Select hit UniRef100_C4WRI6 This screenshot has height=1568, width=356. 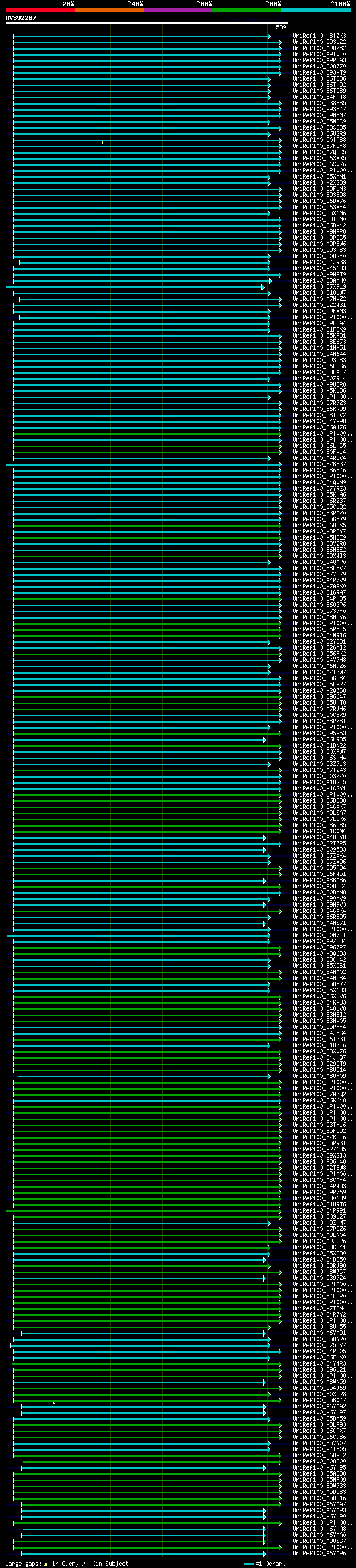pyautogui.click(x=319, y=635)
